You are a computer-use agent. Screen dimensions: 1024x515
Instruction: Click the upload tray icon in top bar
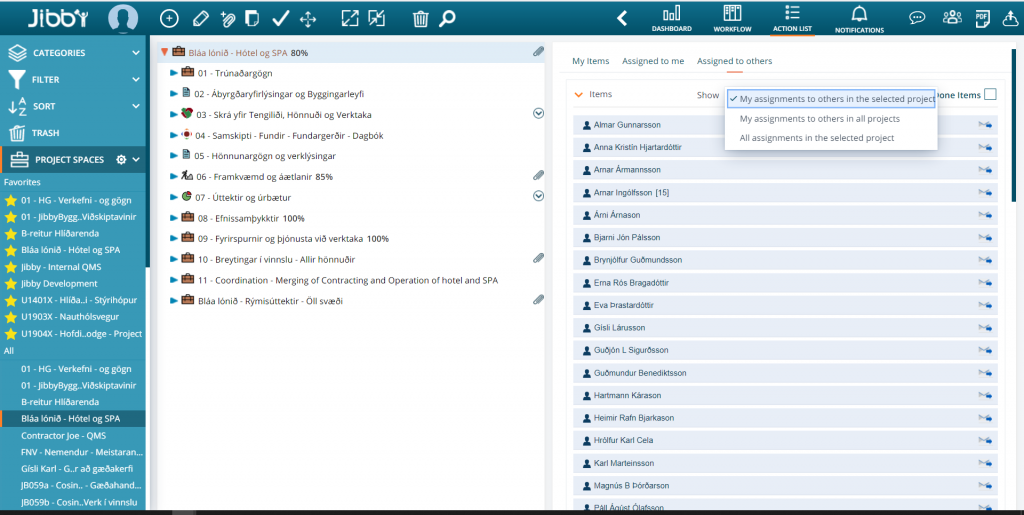(1010, 18)
